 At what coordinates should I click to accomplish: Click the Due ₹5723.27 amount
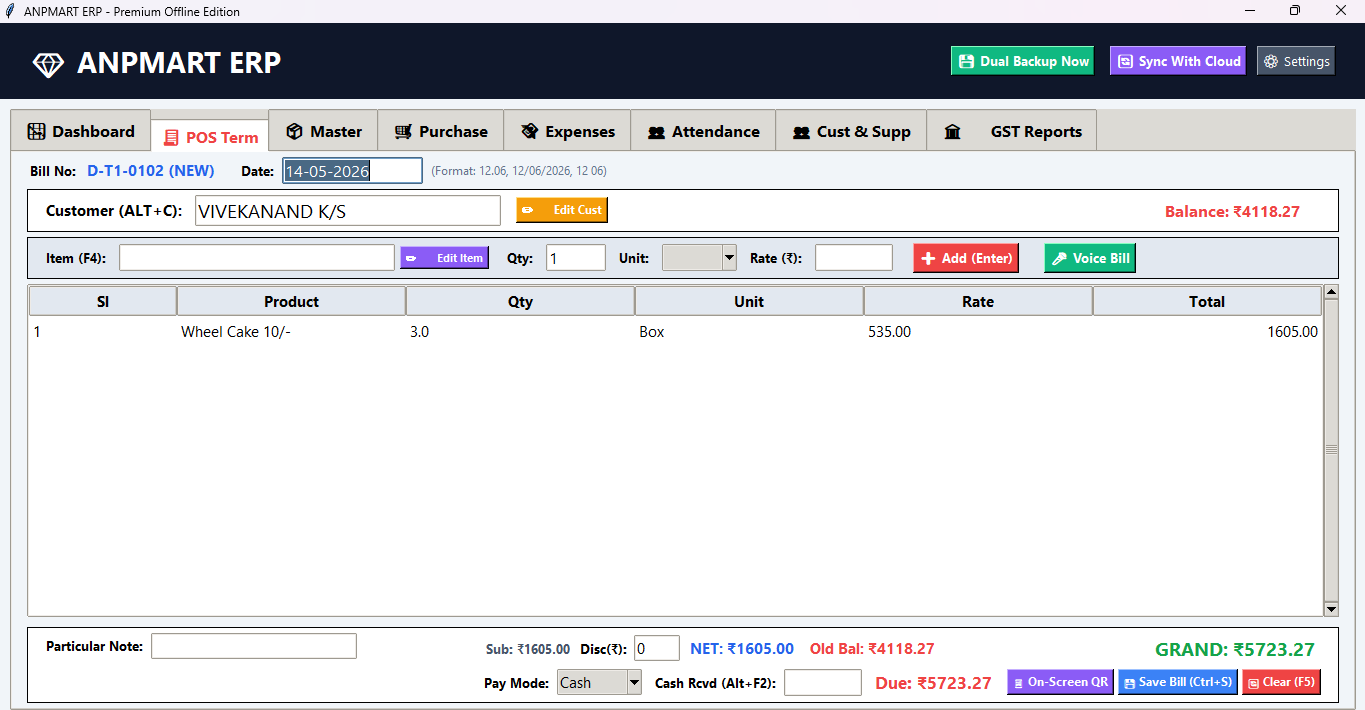[933, 683]
